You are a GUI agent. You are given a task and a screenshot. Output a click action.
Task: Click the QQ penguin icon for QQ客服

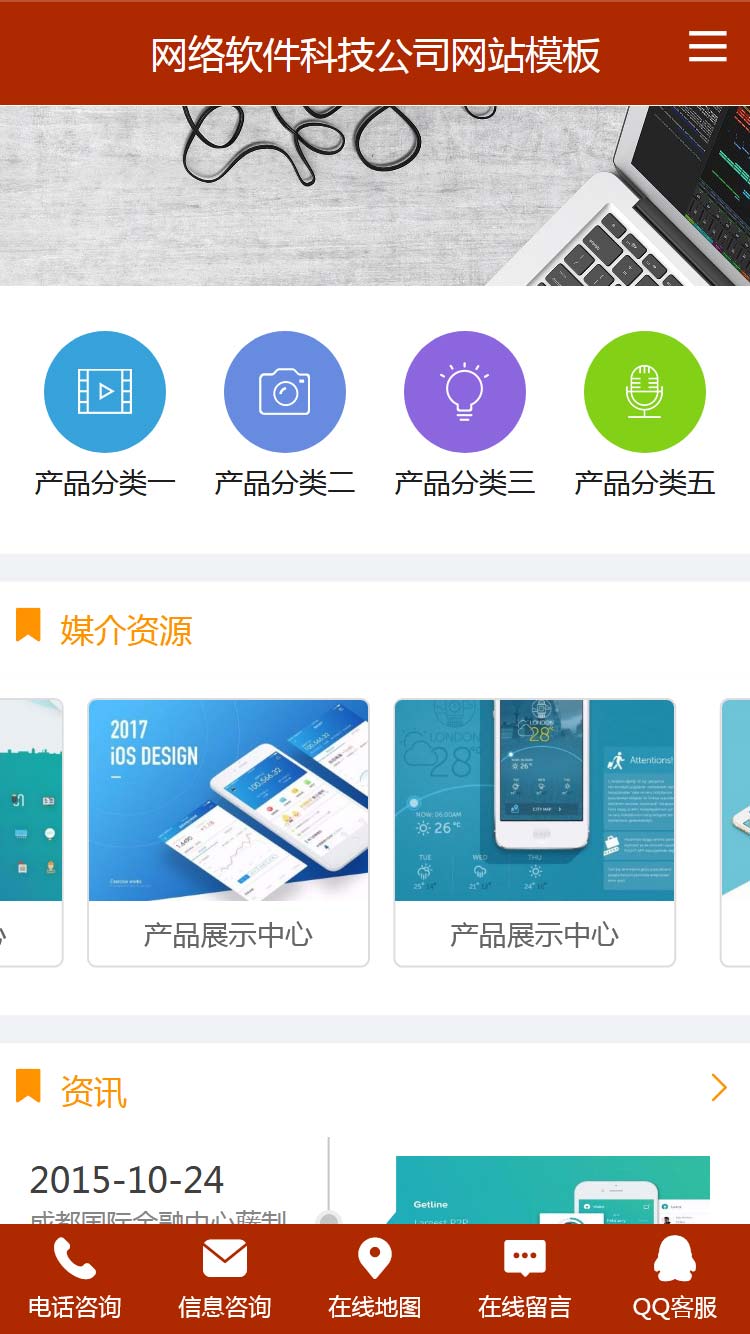(675, 1259)
